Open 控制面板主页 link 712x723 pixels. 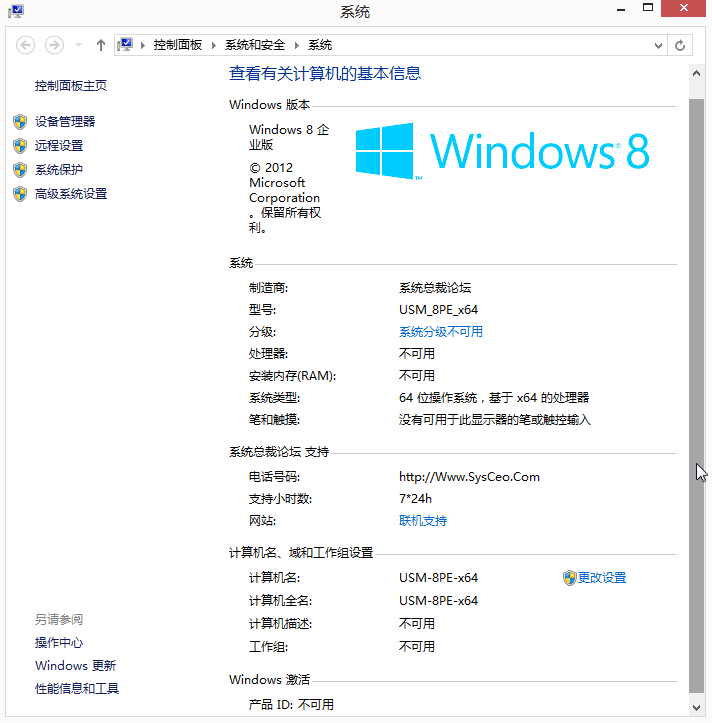[x=71, y=85]
